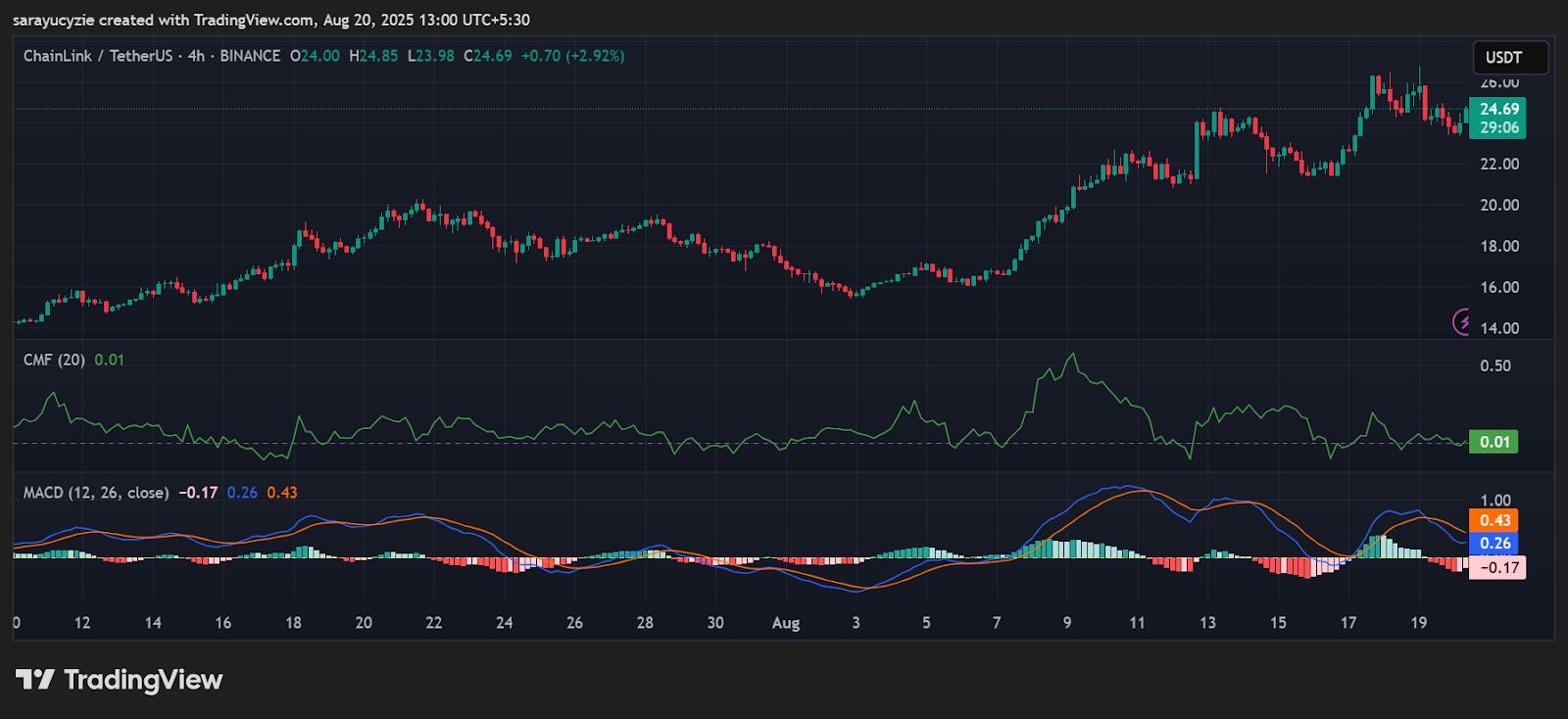Click the candle countdown 29:06
1568x719 pixels.
click(1498, 127)
